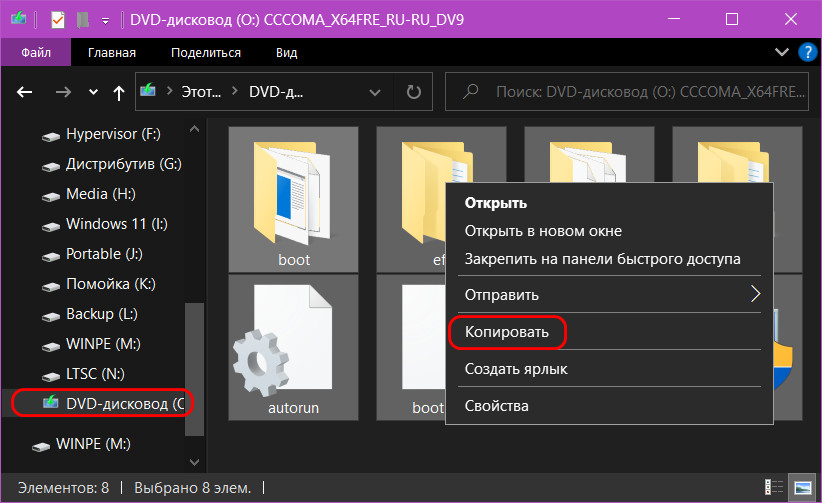822x503 pixels.
Task: Select the WINPE (M:) entry above LTSC (N:)
Action: point(101,344)
